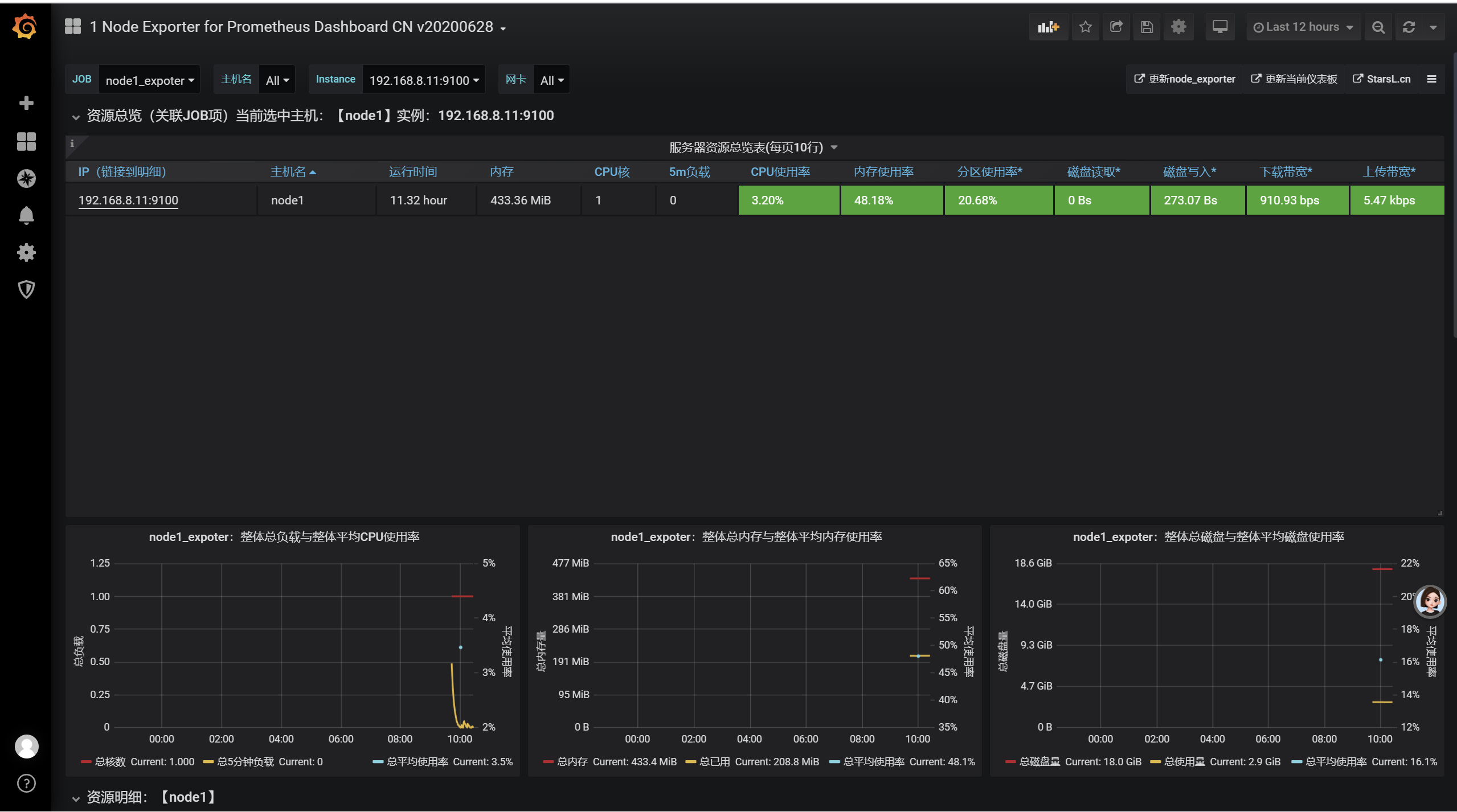Open Grafana home logo
The image size is (1457, 812).
pos(25,27)
